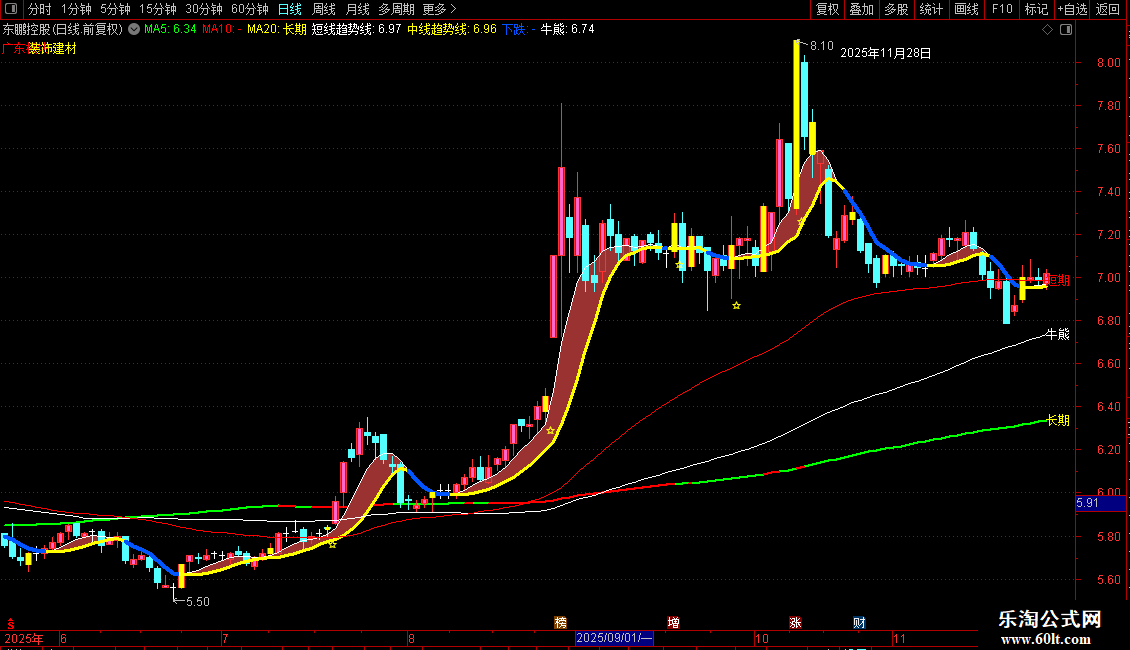Click the 中线趋势线: 6.96 label
This screenshot has width=1130, height=650.
(452, 30)
